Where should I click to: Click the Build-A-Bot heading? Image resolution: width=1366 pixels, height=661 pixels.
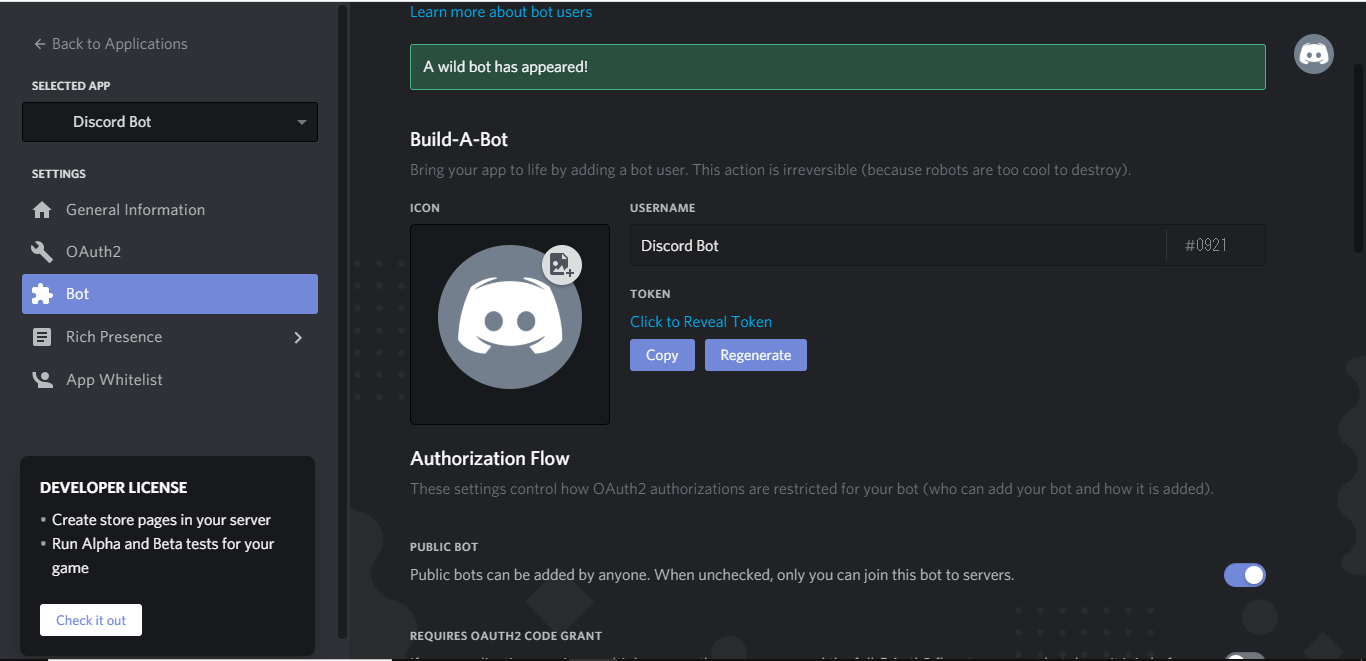coord(459,140)
